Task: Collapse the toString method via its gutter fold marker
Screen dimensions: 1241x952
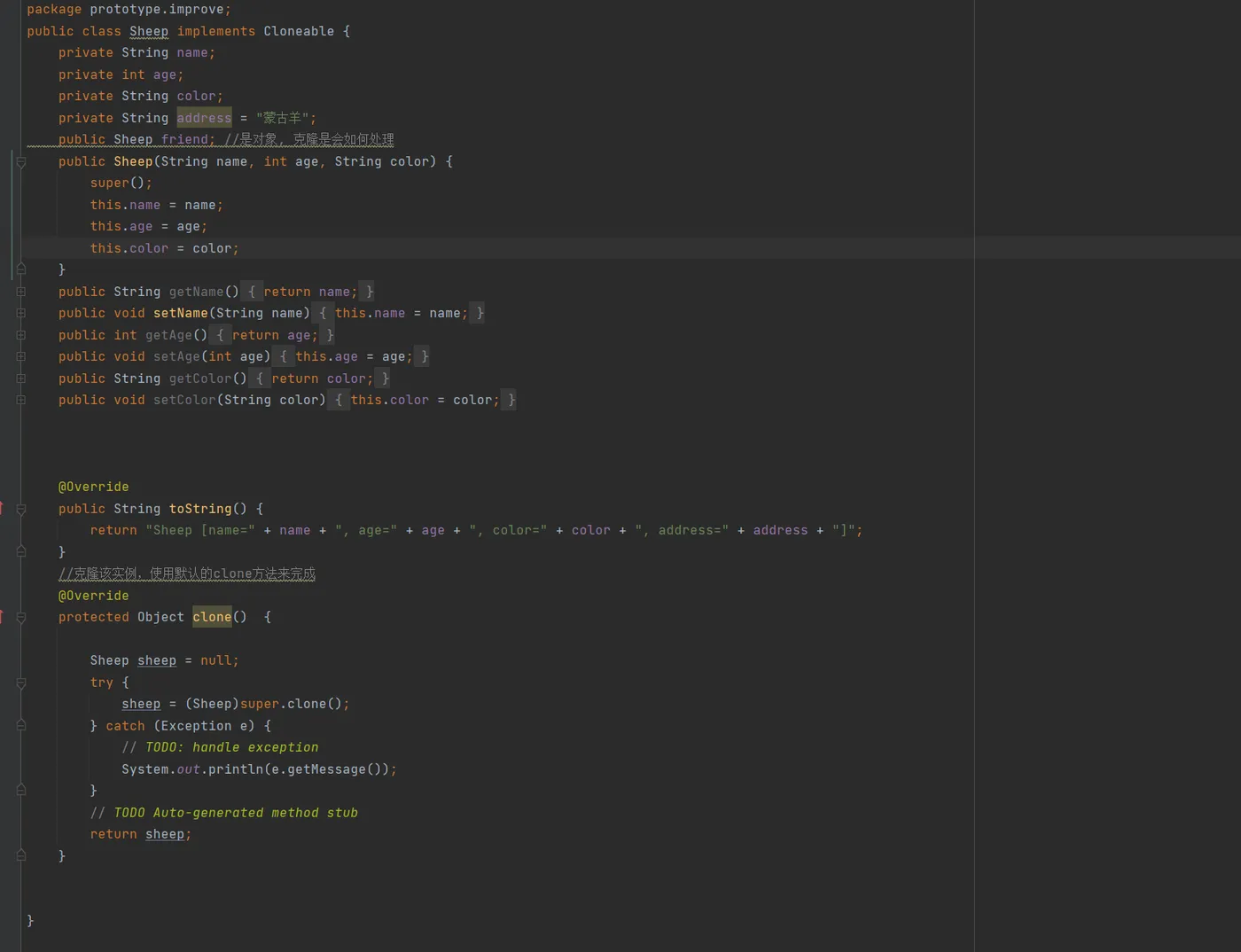Action: [x=21, y=509]
